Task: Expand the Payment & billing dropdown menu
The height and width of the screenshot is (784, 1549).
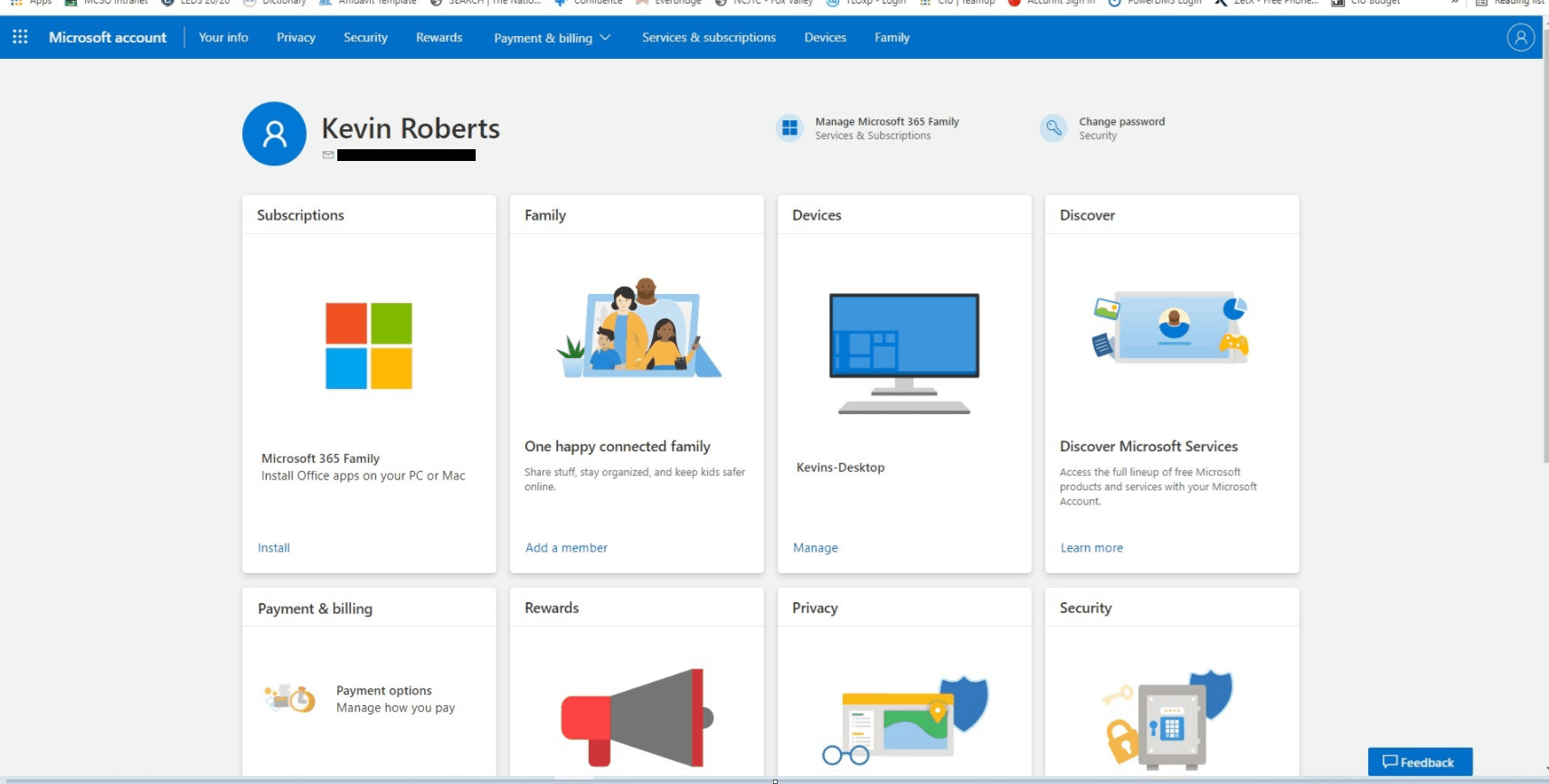Action: pyautogui.click(x=552, y=38)
